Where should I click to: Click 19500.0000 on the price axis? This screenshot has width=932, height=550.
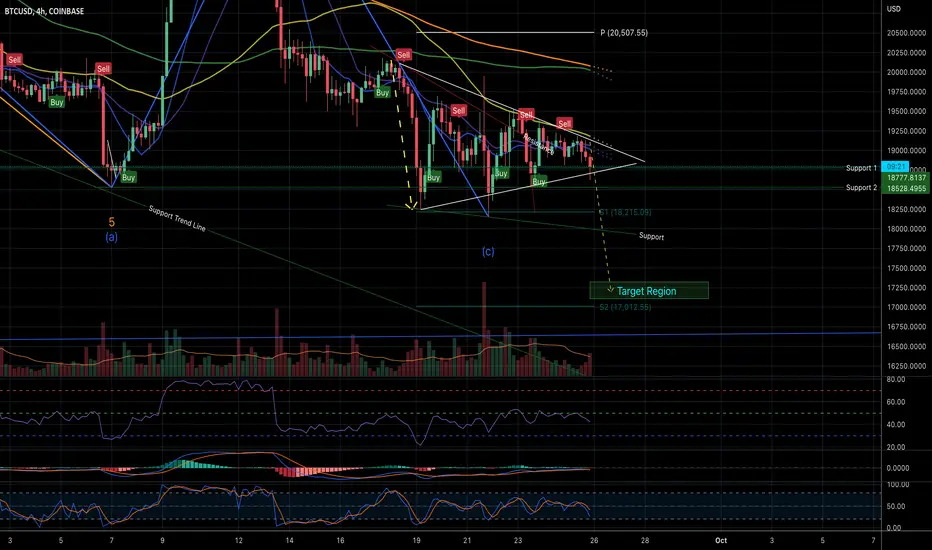(x=906, y=112)
